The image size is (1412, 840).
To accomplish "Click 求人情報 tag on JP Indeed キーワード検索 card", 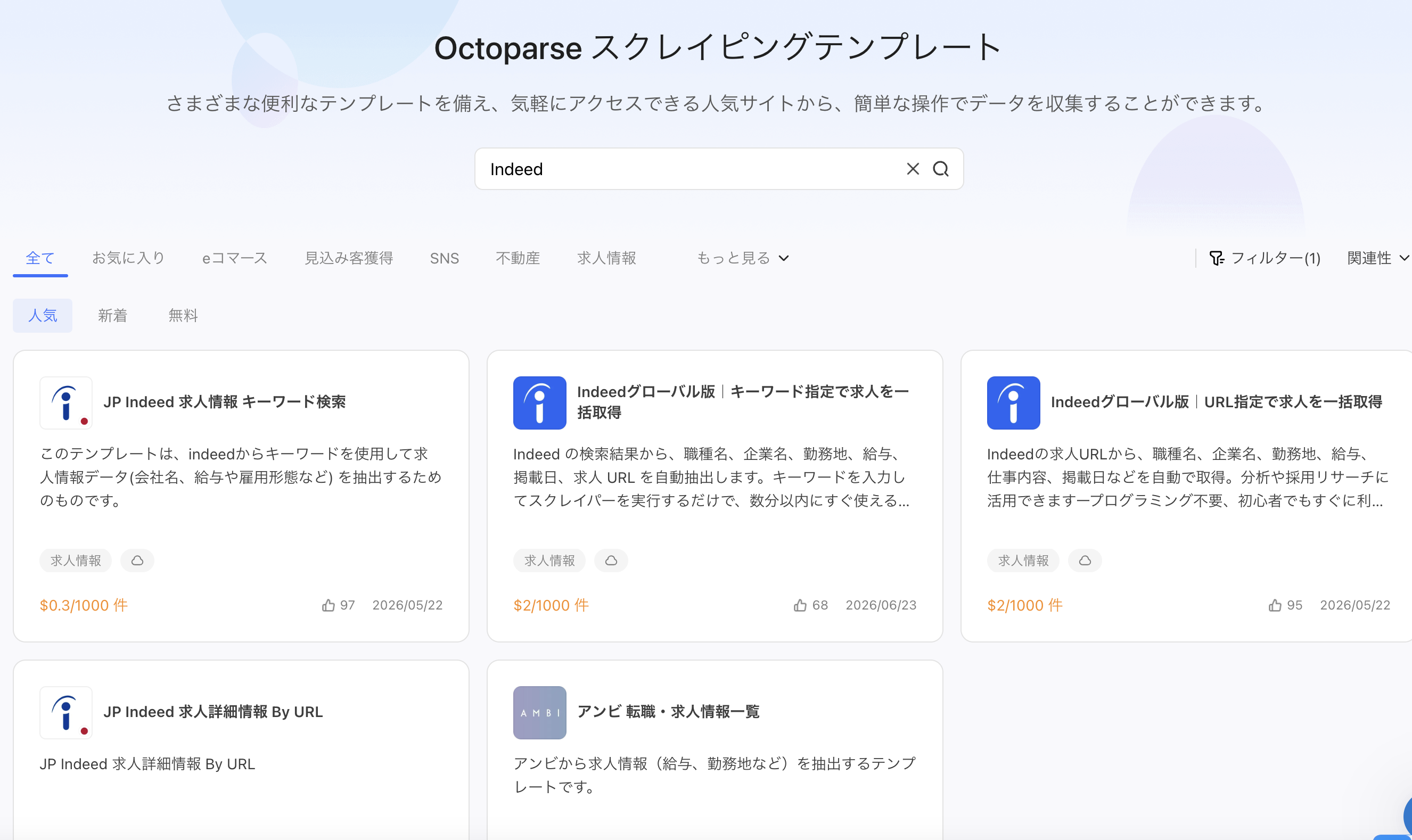I will (76, 561).
